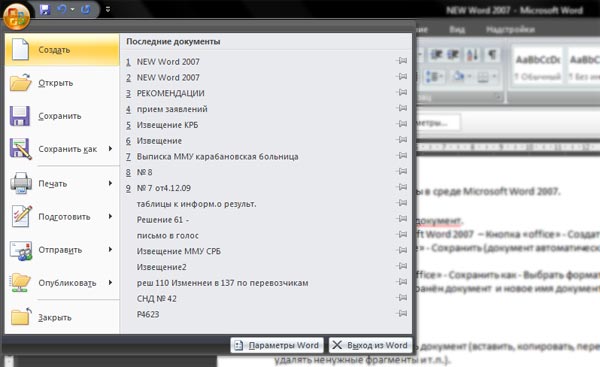Expand the Отправить submenu arrow
Image resolution: width=600 pixels, height=367 pixels.
coord(111,250)
